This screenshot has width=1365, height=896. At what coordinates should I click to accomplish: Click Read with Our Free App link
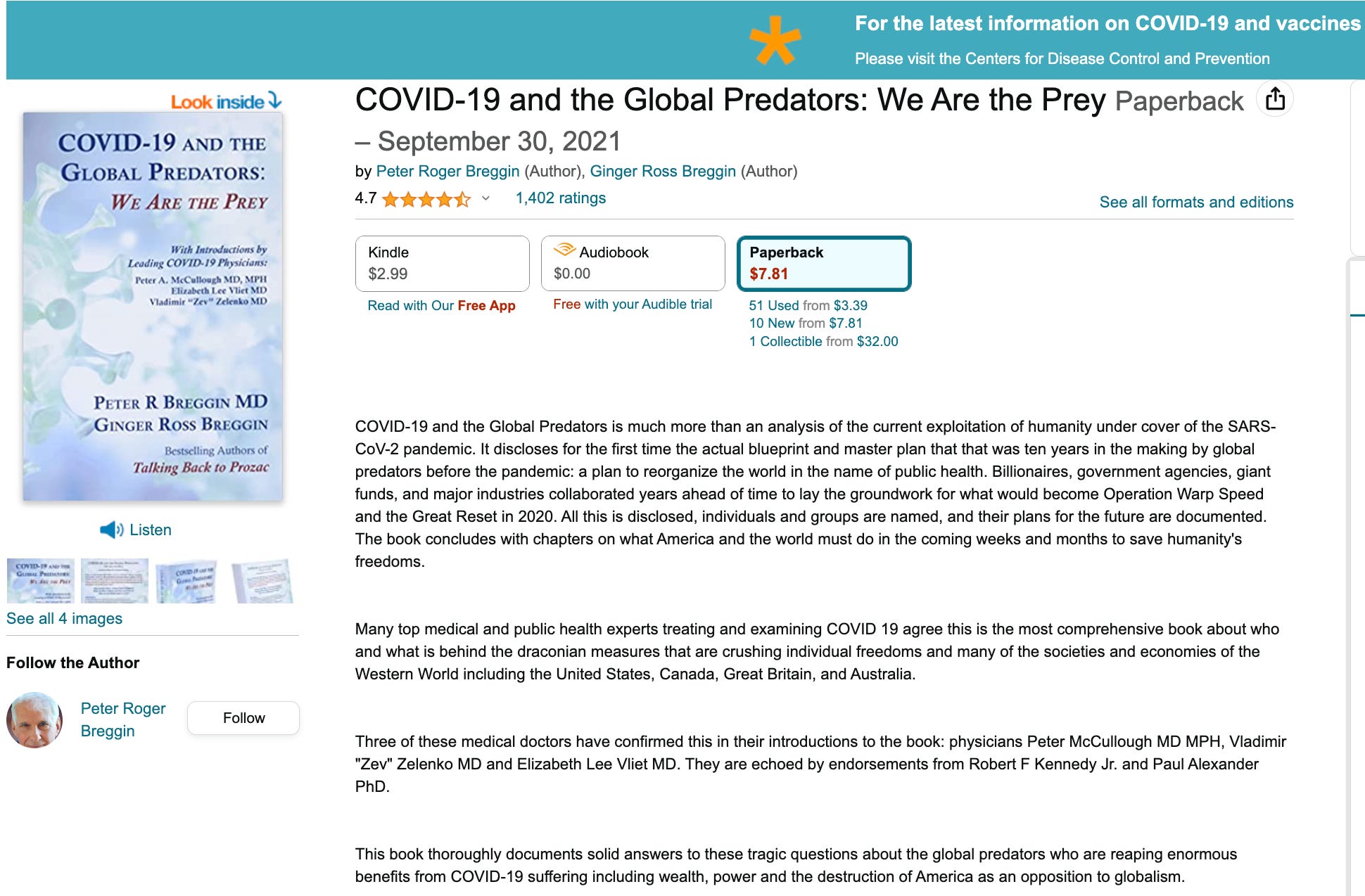441,306
